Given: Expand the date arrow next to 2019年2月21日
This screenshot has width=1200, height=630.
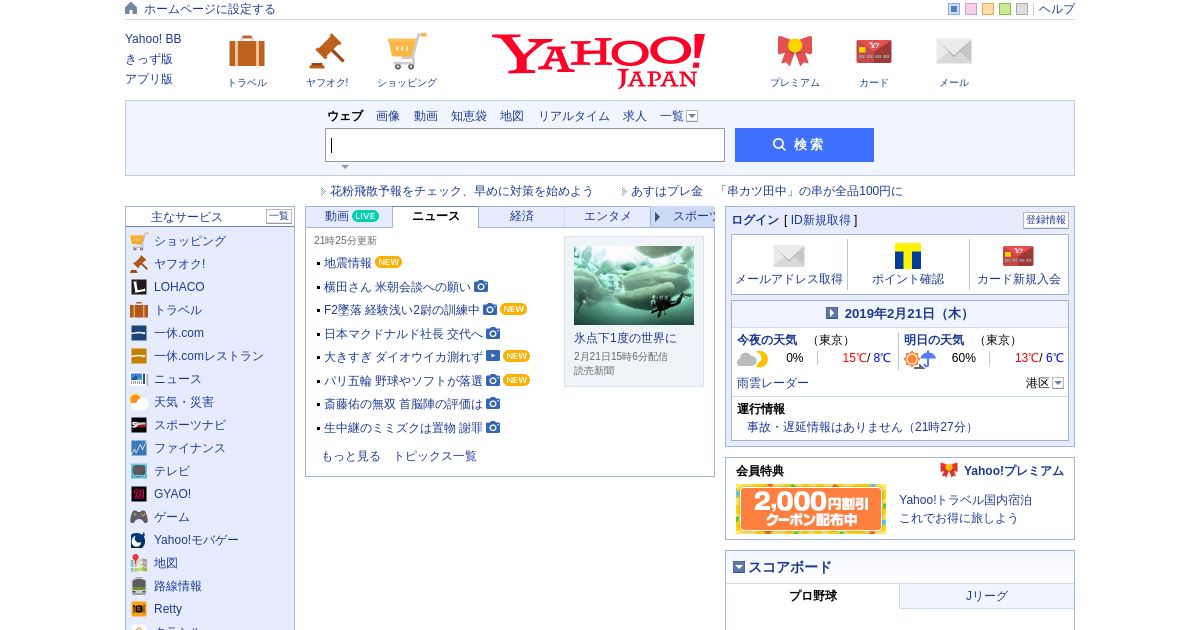Looking at the screenshot, I should [832, 313].
